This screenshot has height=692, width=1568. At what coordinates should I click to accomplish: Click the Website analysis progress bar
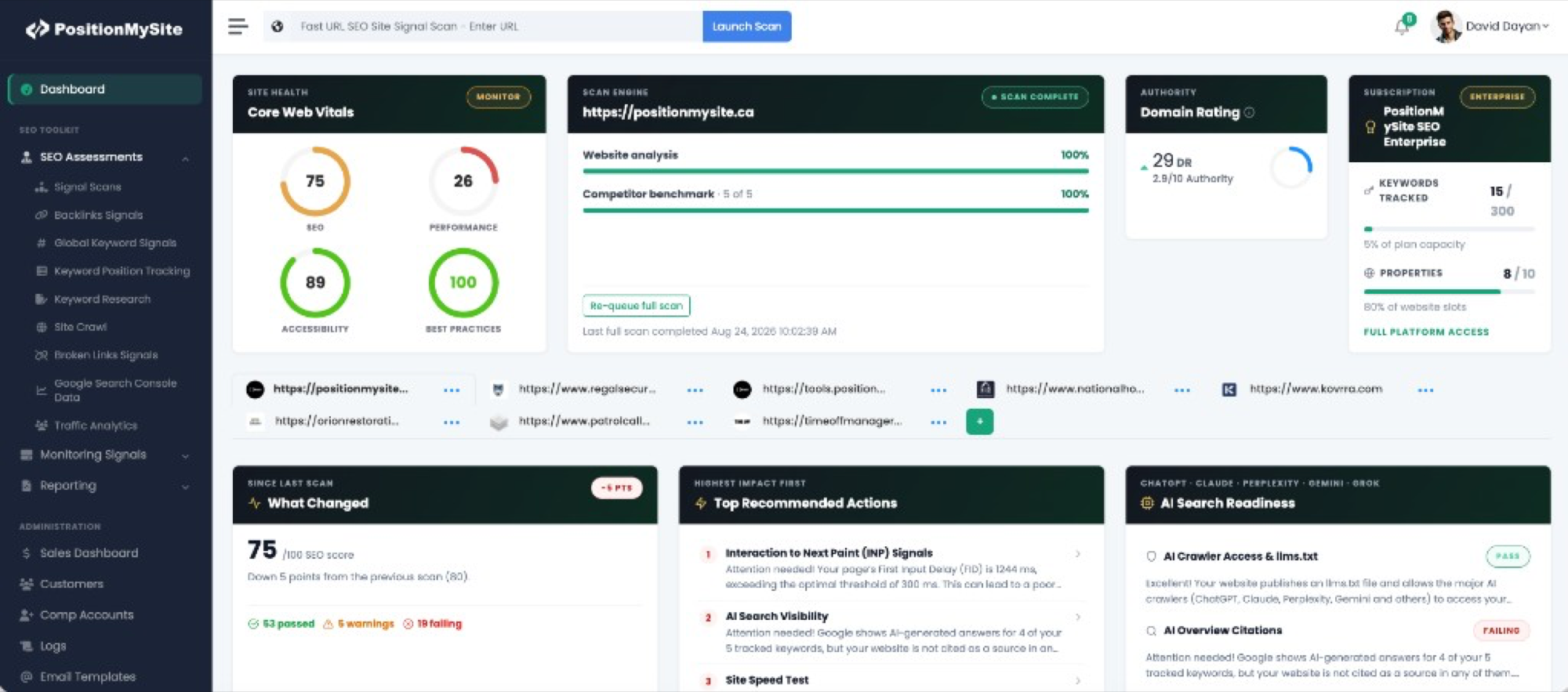coord(835,171)
